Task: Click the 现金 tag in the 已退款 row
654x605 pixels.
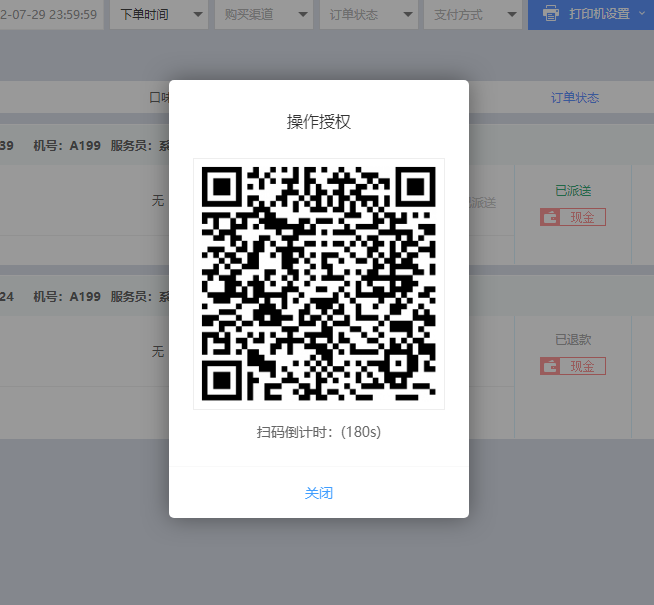Action: point(582,366)
